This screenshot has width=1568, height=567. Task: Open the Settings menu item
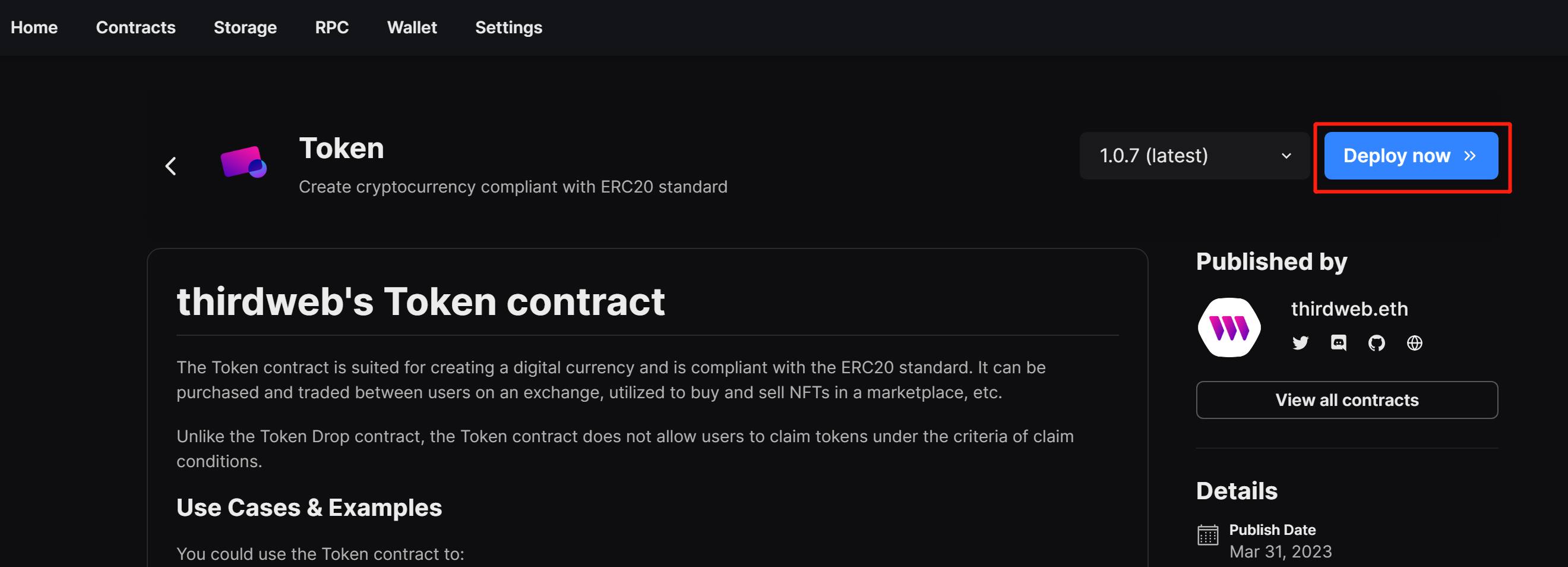pyautogui.click(x=508, y=27)
